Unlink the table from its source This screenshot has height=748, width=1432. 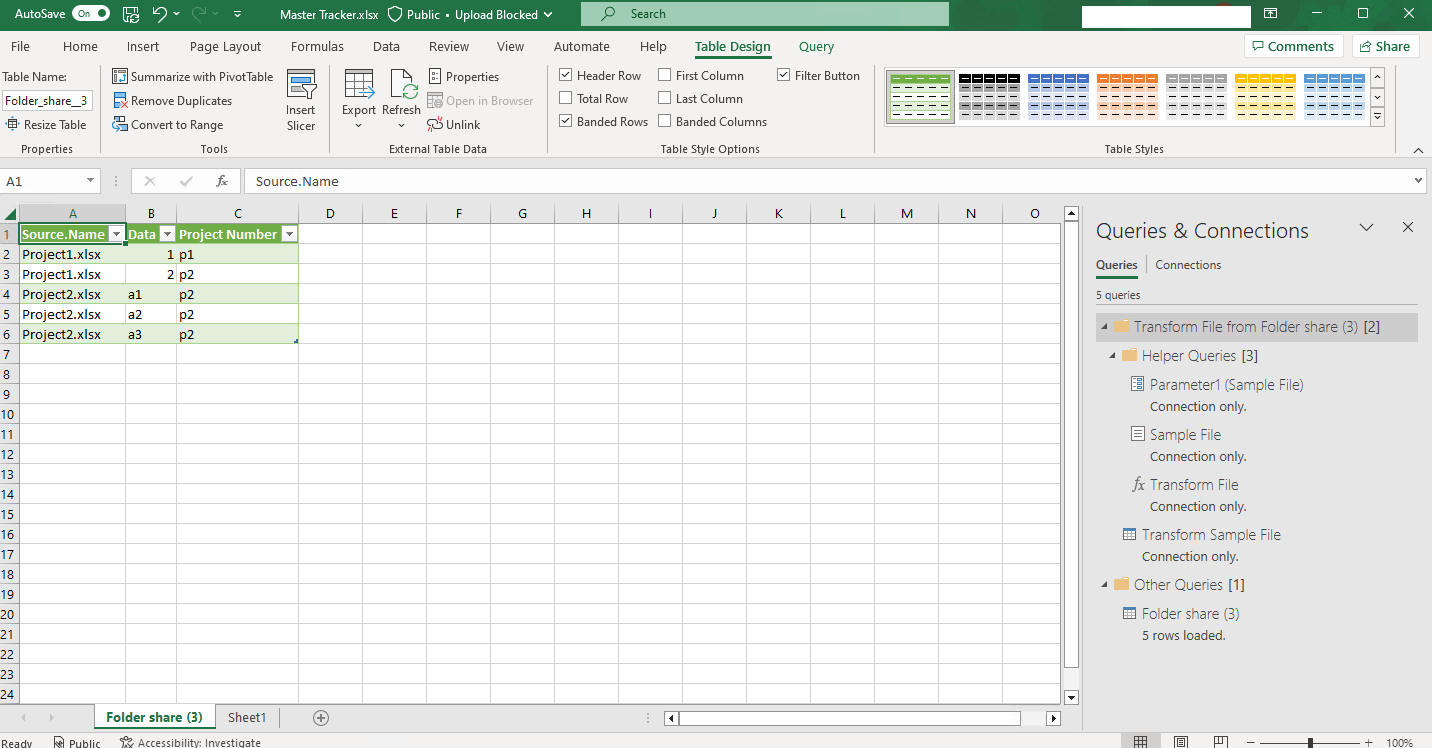click(x=454, y=125)
